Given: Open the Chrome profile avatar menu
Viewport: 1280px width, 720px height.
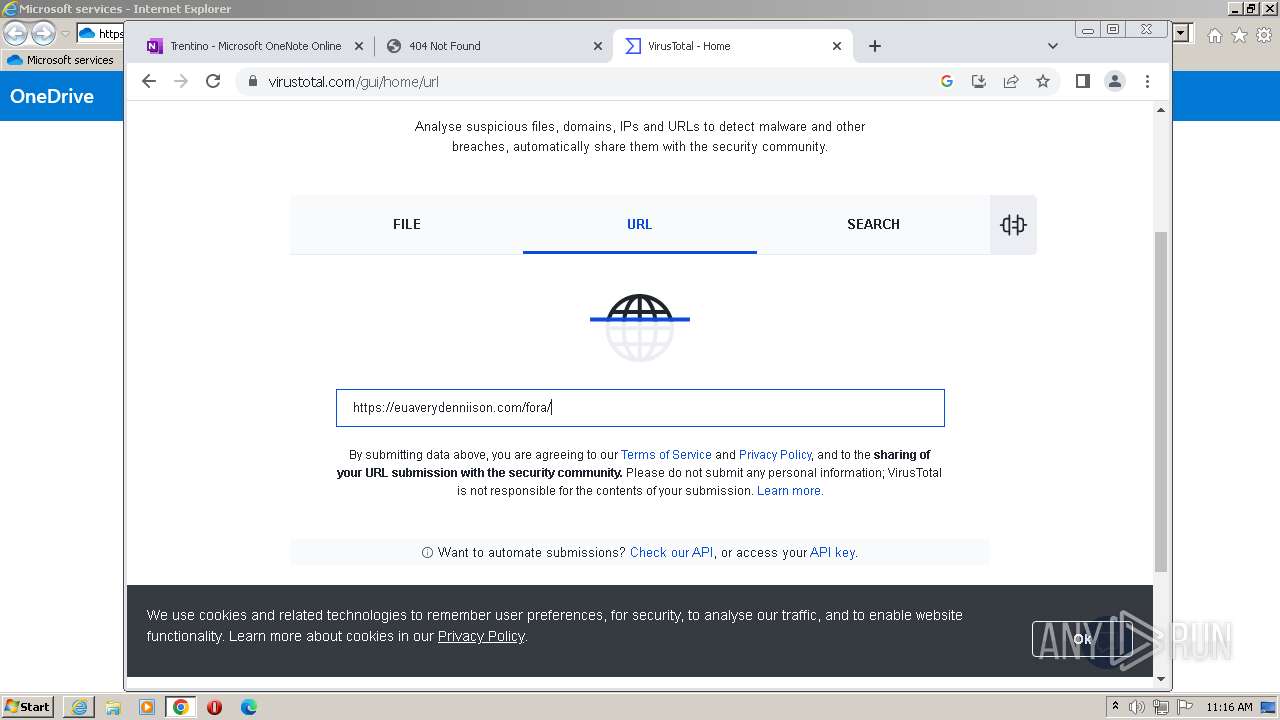Looking at the screenshot, I should [x=1115, y=81].
